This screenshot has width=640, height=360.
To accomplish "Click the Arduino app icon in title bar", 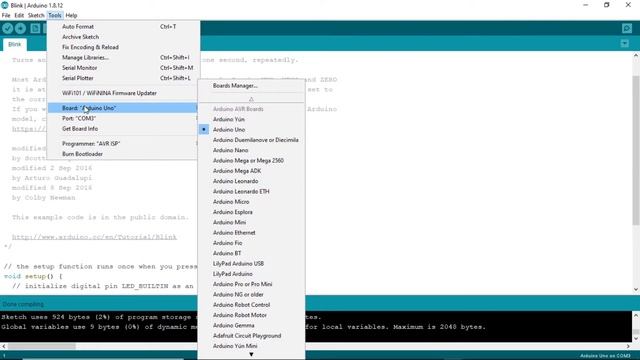I will pyautogui.click(x=5, y=5).
